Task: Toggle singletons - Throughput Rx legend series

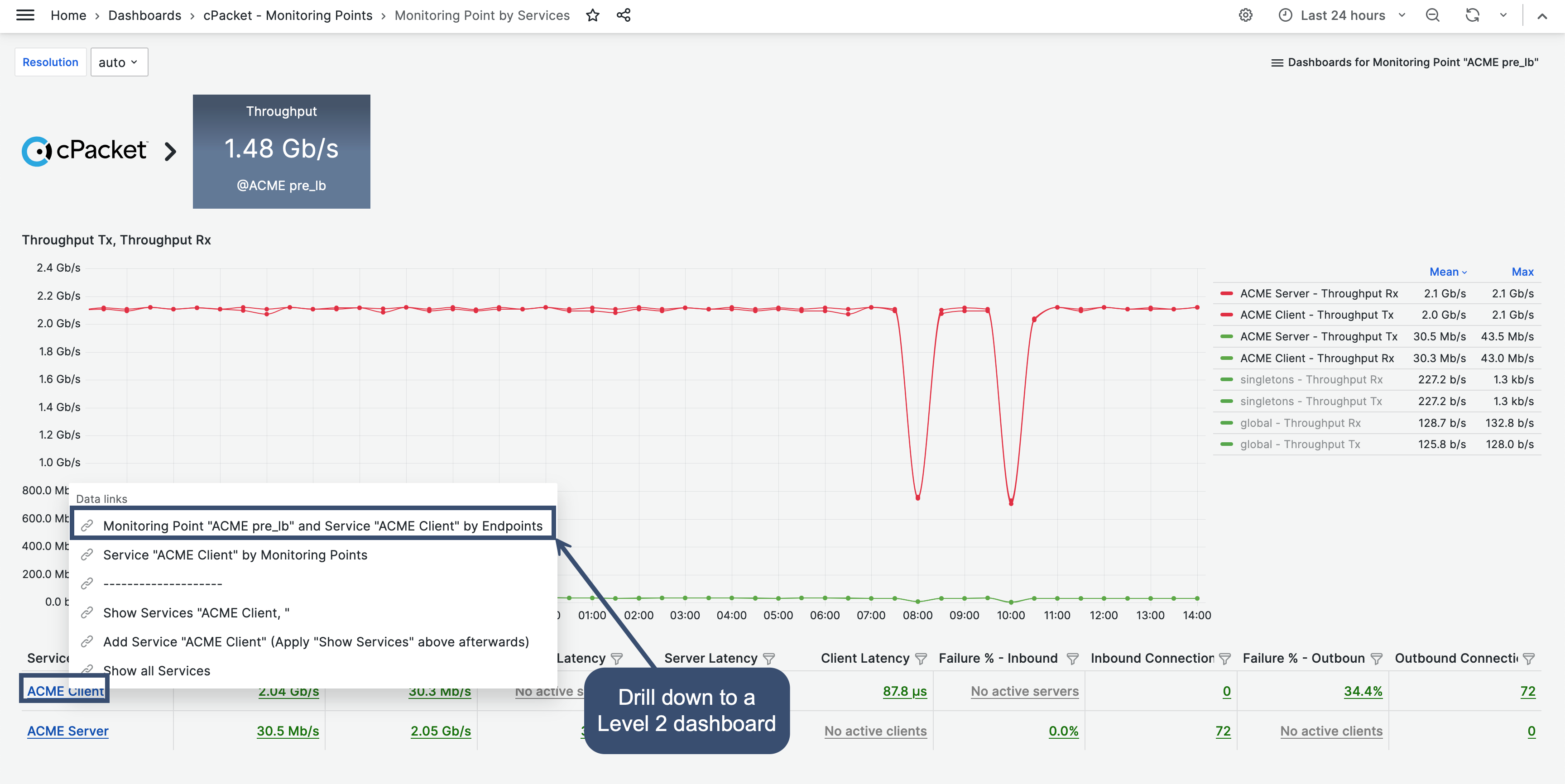Action: 1311,379
